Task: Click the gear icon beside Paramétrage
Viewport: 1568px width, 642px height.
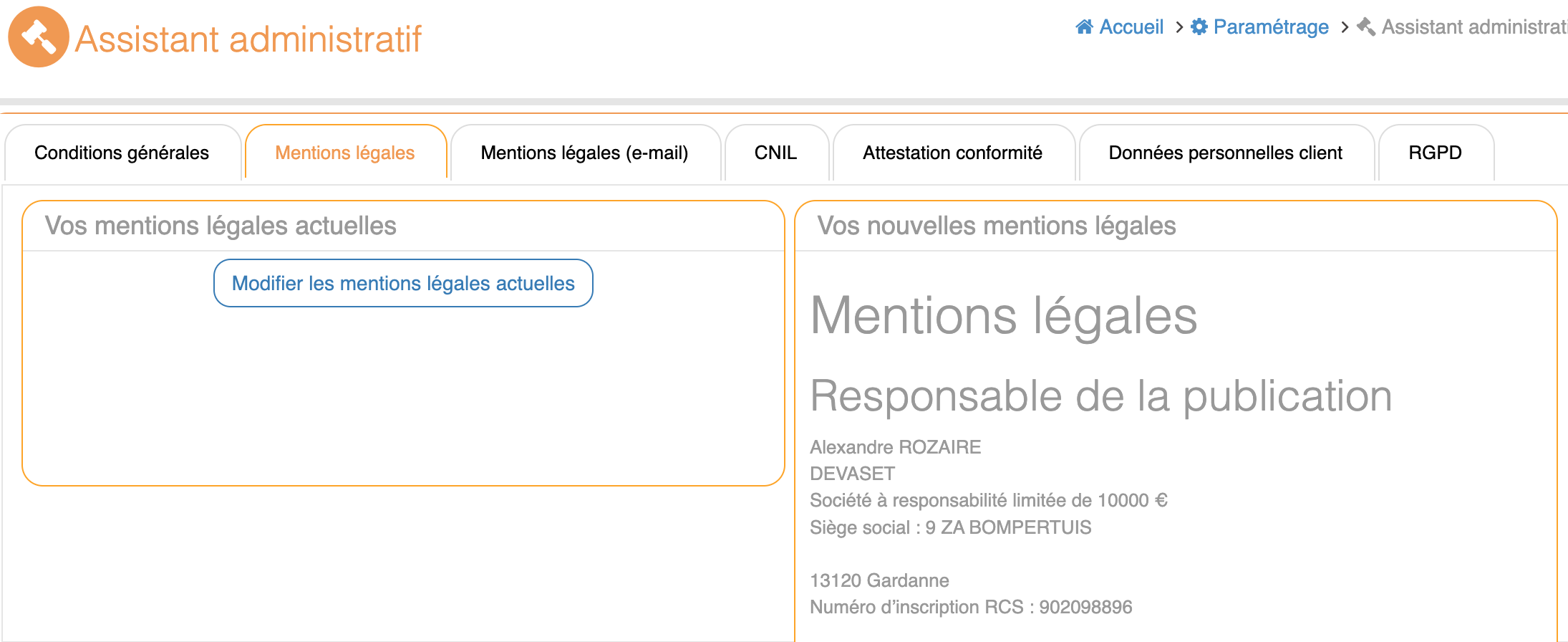Action: point(1199,27)
